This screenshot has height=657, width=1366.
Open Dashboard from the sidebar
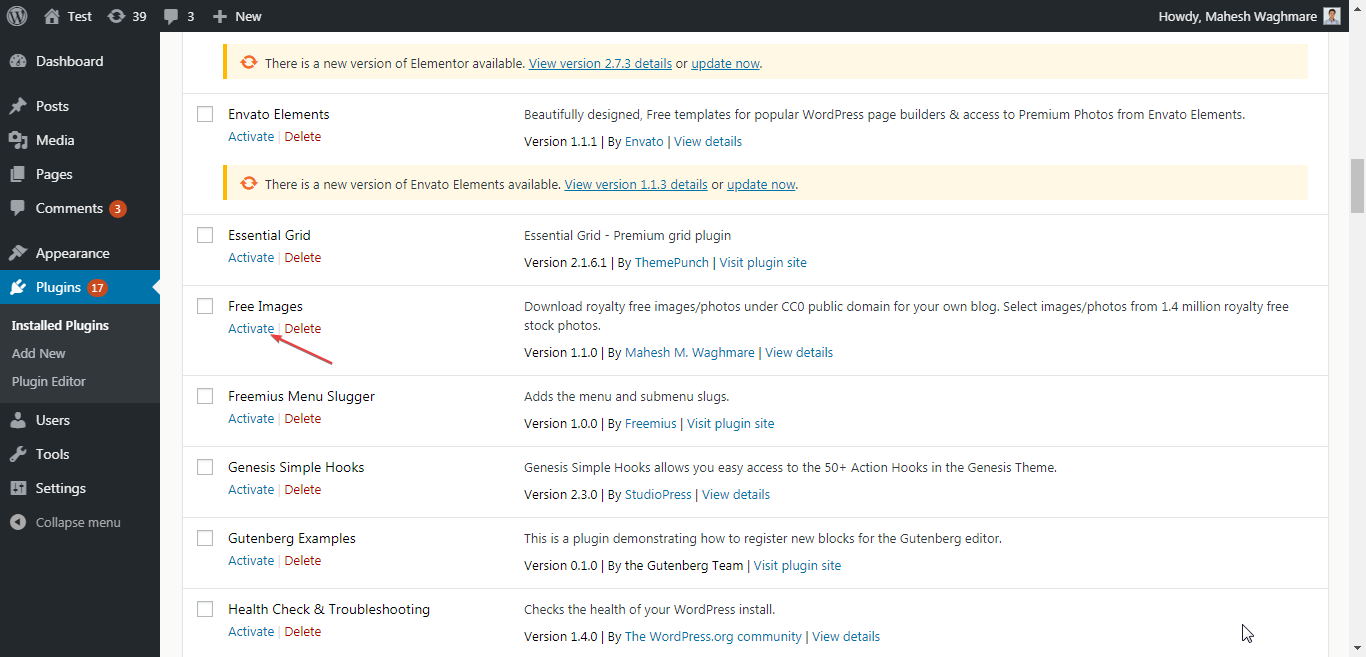click(69, 61)
